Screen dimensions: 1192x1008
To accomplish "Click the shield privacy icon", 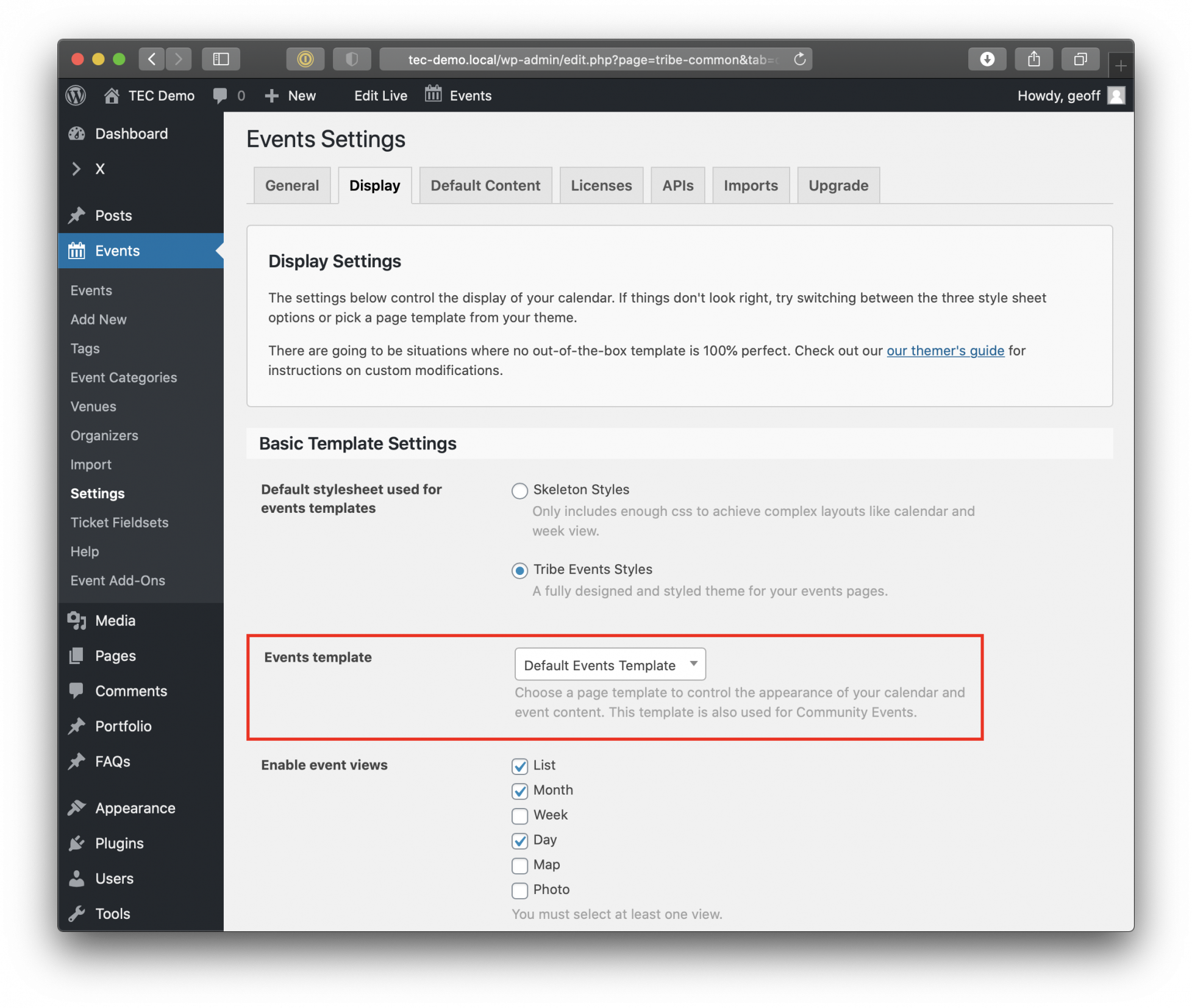I will (x=352, y=59).
